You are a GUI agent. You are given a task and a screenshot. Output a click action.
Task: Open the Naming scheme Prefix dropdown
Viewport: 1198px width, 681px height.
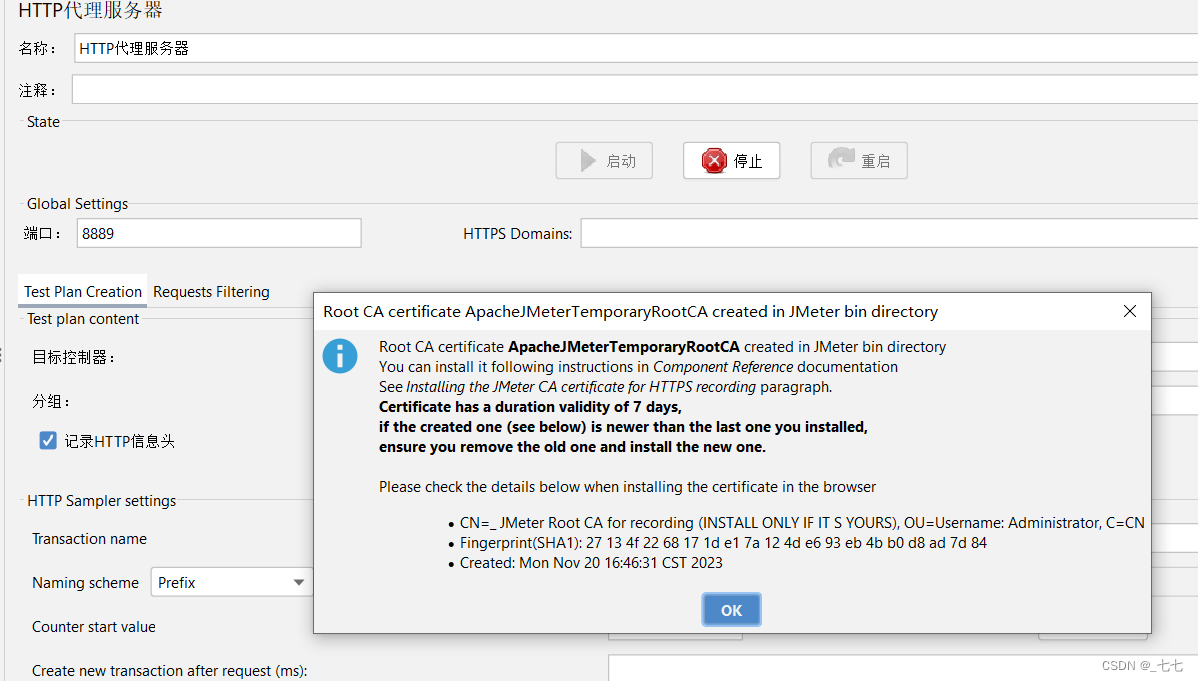point(232,582)
